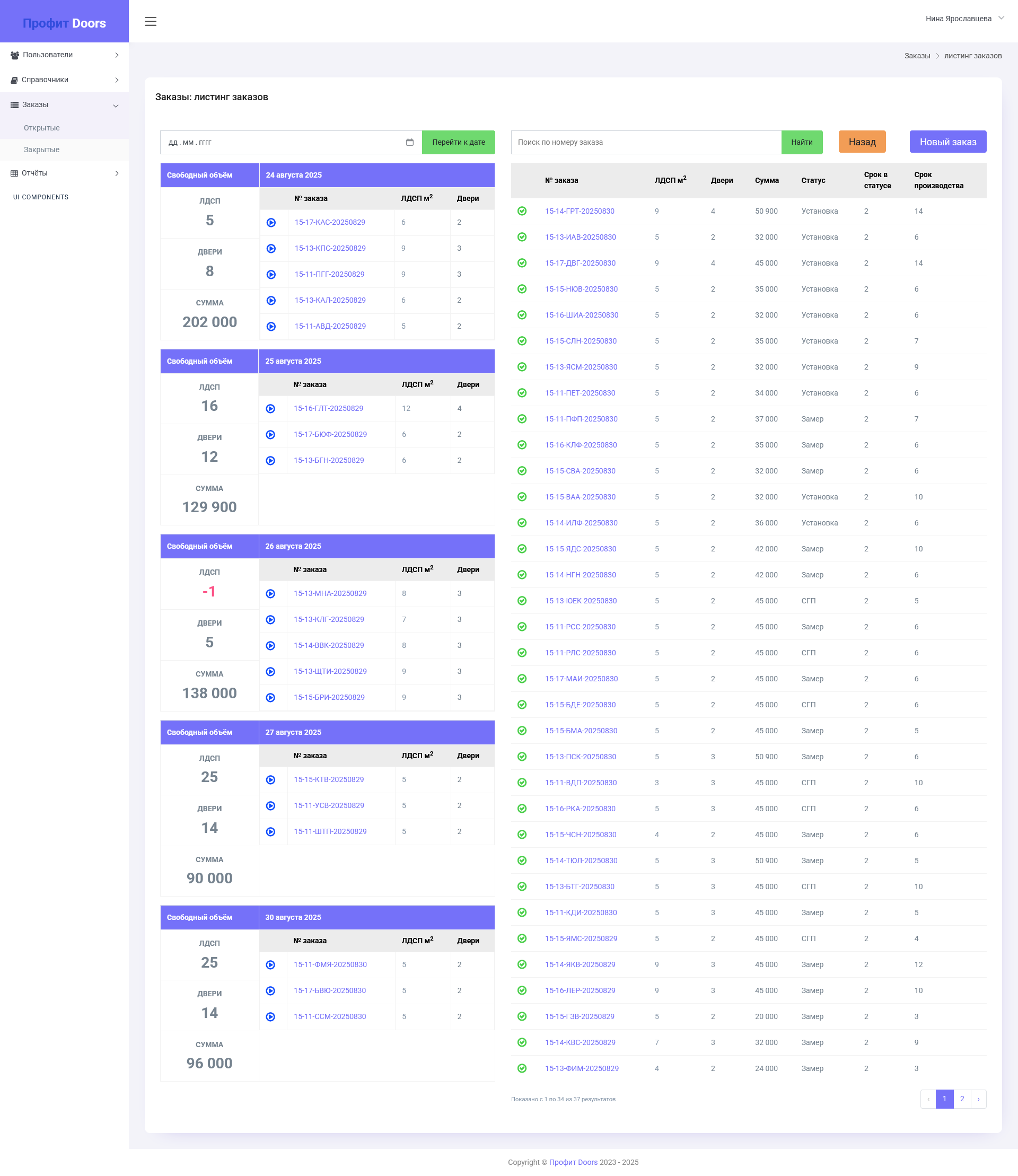
Task: Collapse the Заказы section
Action: pyautogui.click(x=116, y=105)
